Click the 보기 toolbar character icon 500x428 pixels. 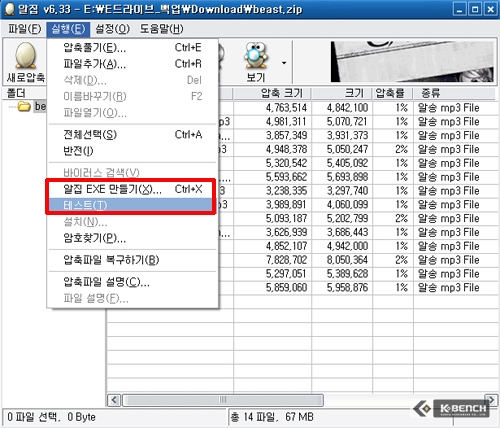(255, 55)
